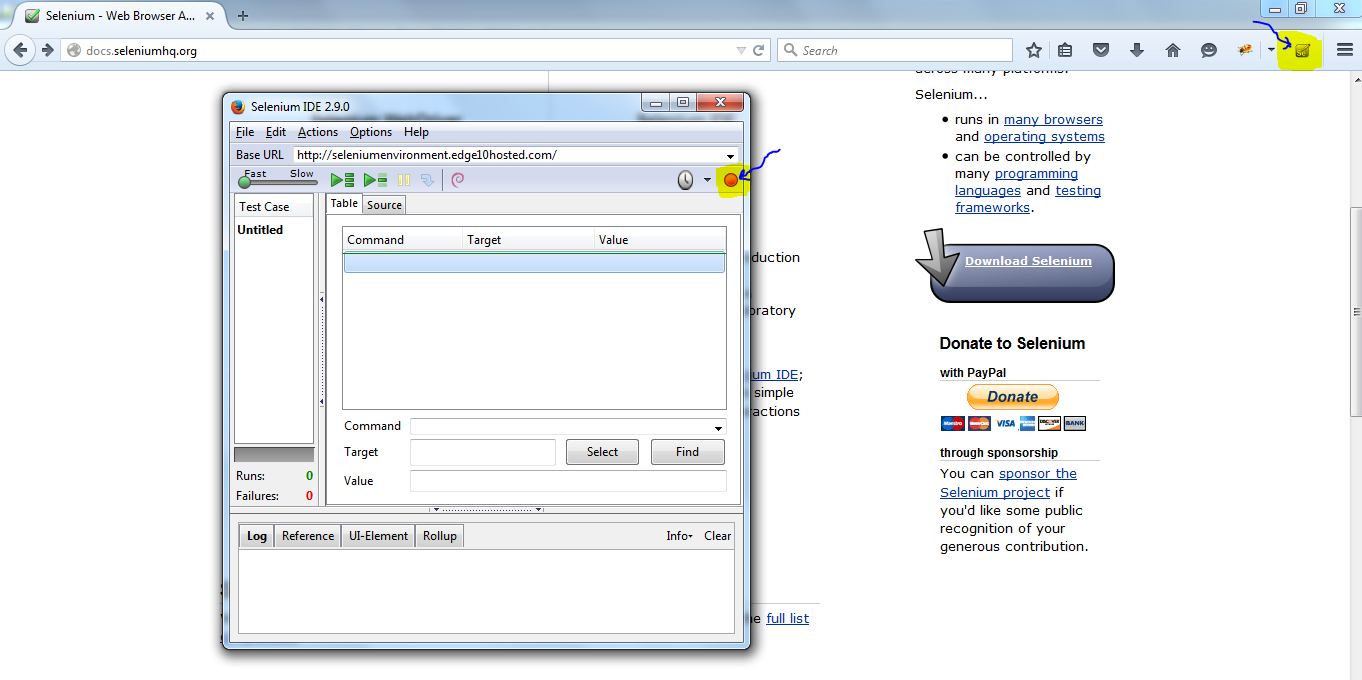This screenshot has height=680, width=1362.
Task: Open the operating systems link
Action: pos(1044,137)
